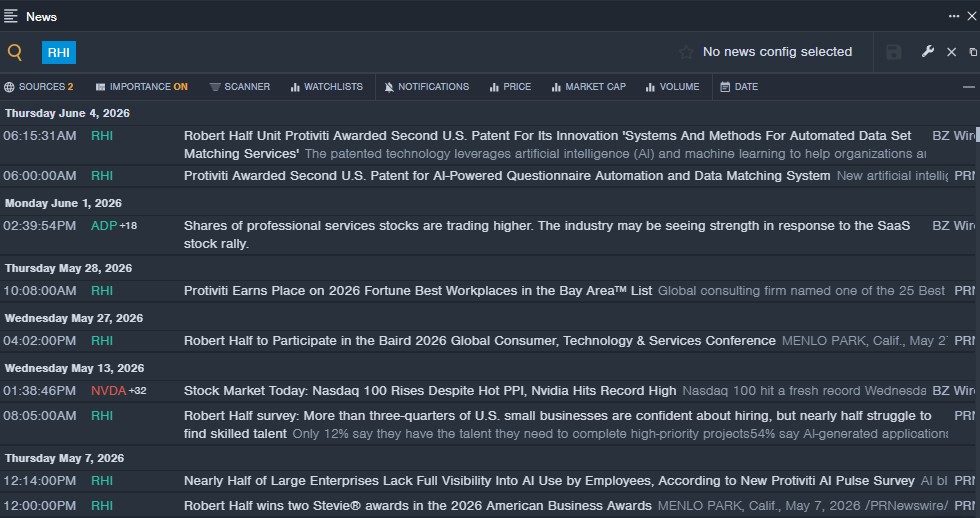The height and width of the screenshot is (518, 980).
Task: Click the News panel menu icon
Action: tap(11, 16)
